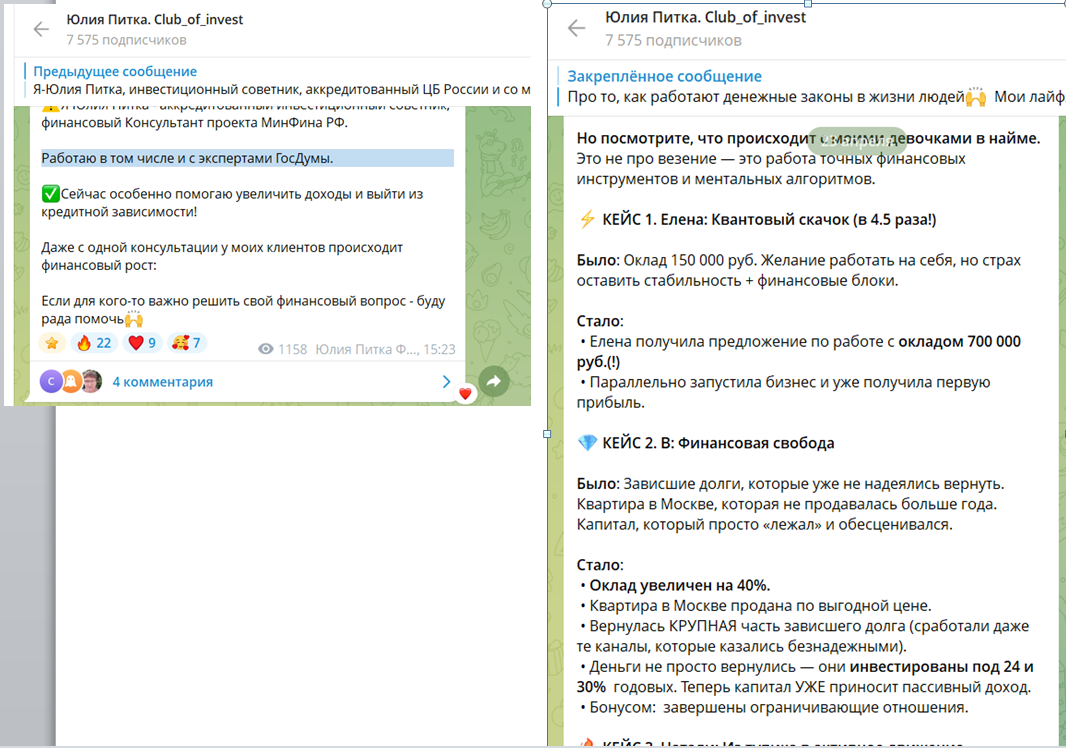Toggle the fire reaction with 22 count
Screen dimensions: 1066x748
click(x=94, y=343)
